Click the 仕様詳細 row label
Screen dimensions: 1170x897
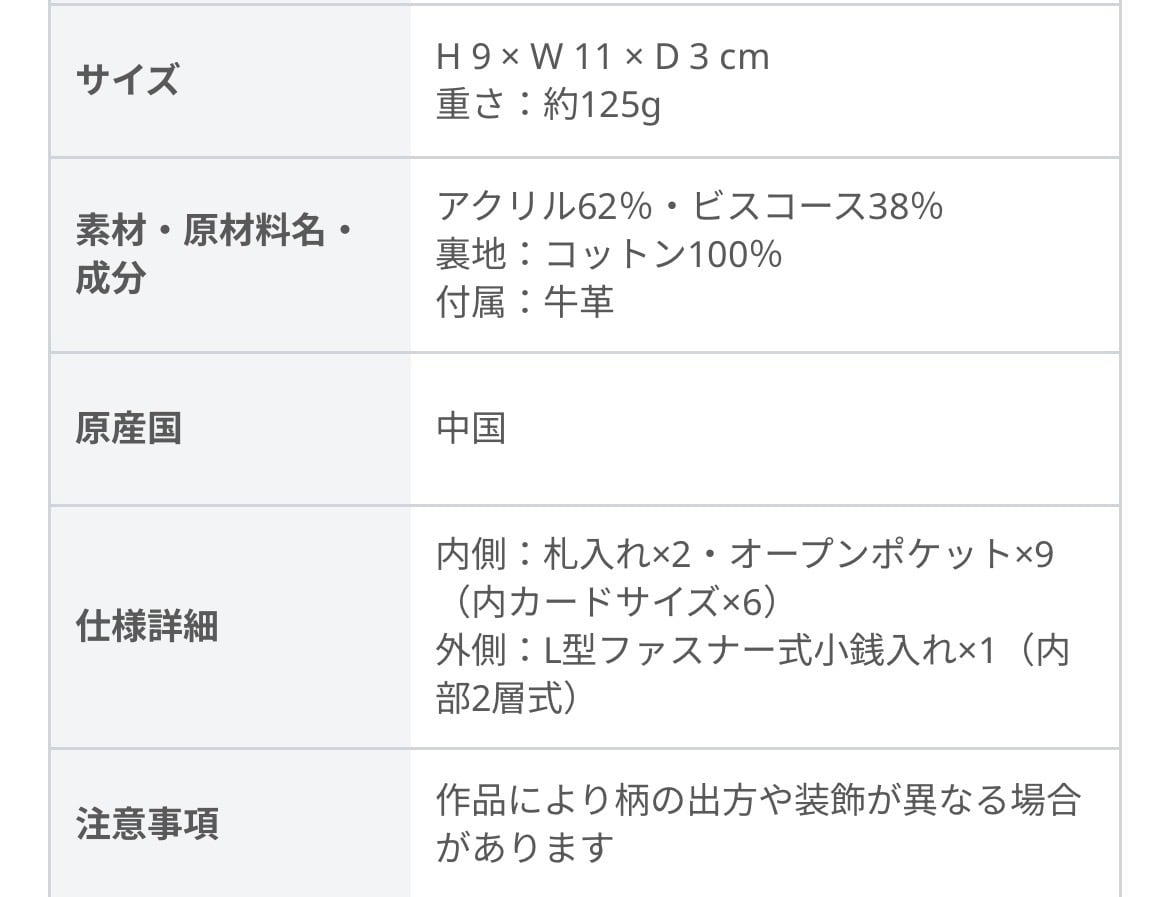pos(146,627)
